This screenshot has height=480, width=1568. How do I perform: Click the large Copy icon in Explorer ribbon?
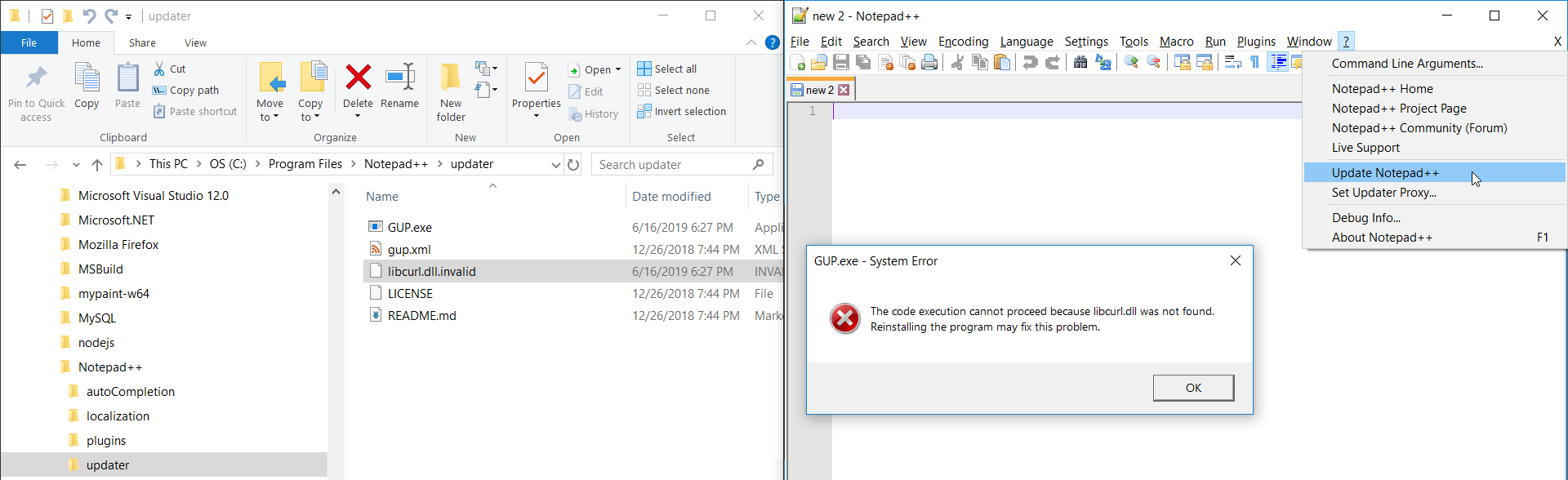click(87, 86)
